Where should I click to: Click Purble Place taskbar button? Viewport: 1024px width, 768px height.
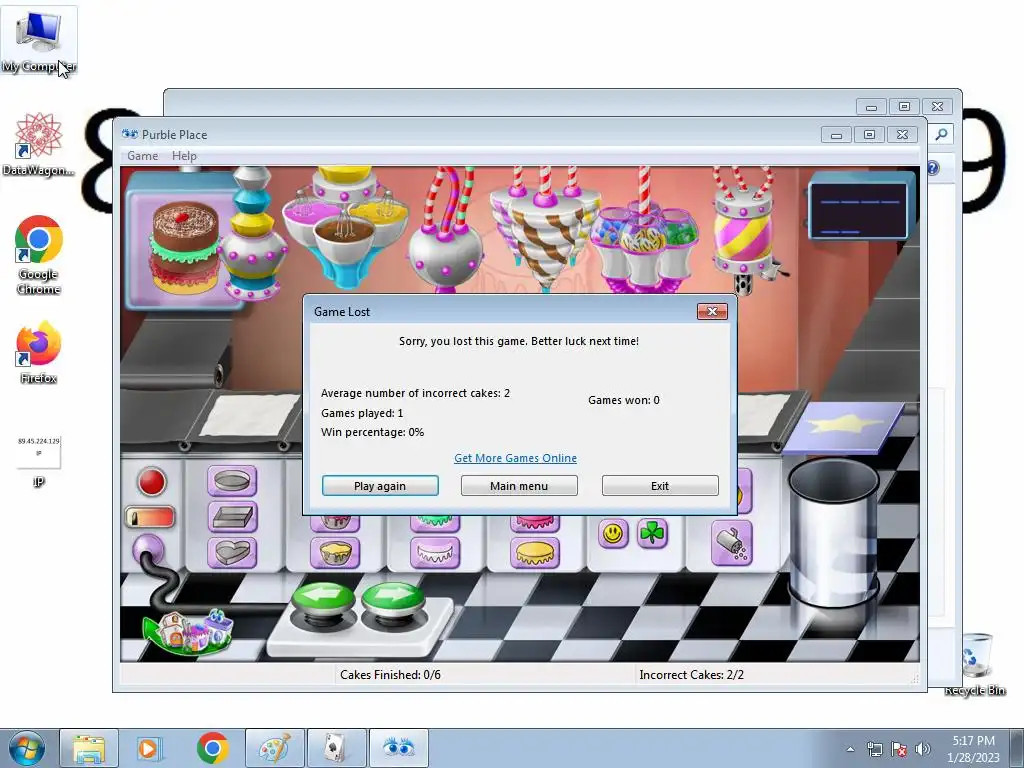coord(399,748)
